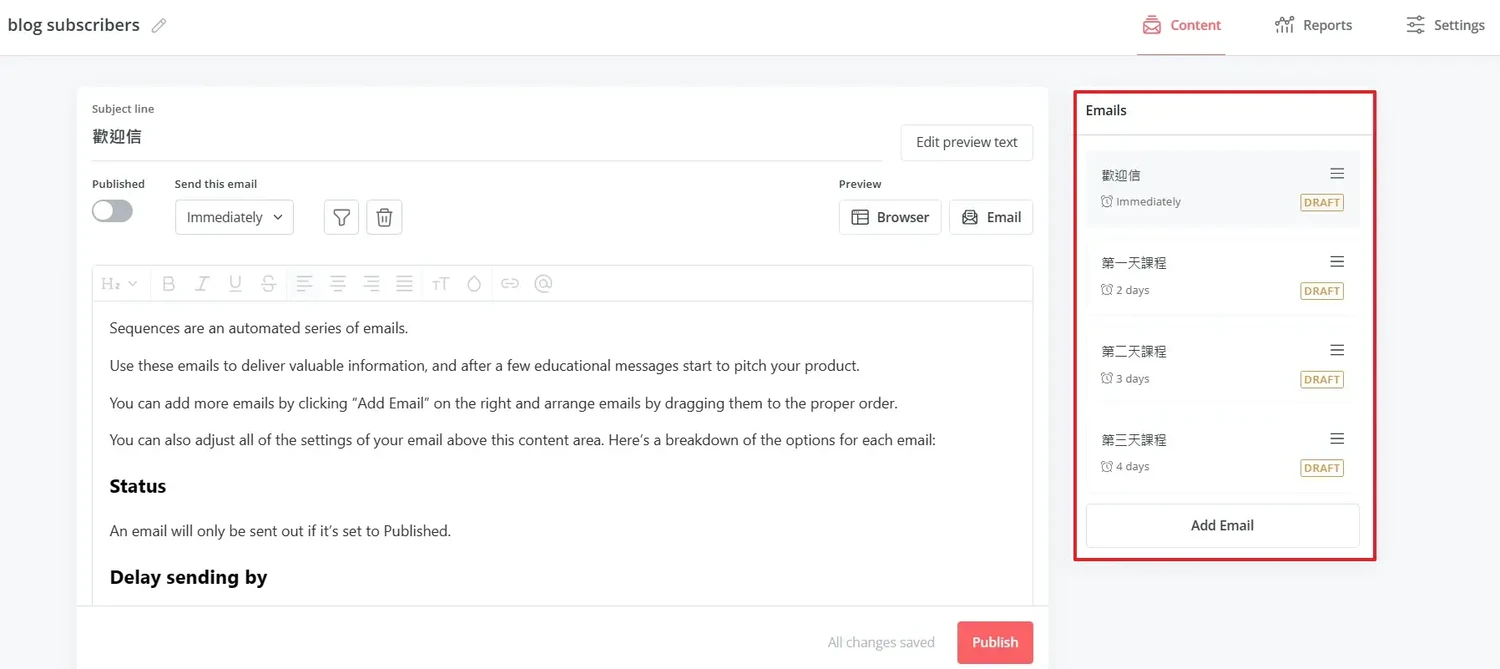Screen dimensions: 1500x669
Task: Click the DRAFT badge on 第二天課程
Action: click(x=1322, y=379)
